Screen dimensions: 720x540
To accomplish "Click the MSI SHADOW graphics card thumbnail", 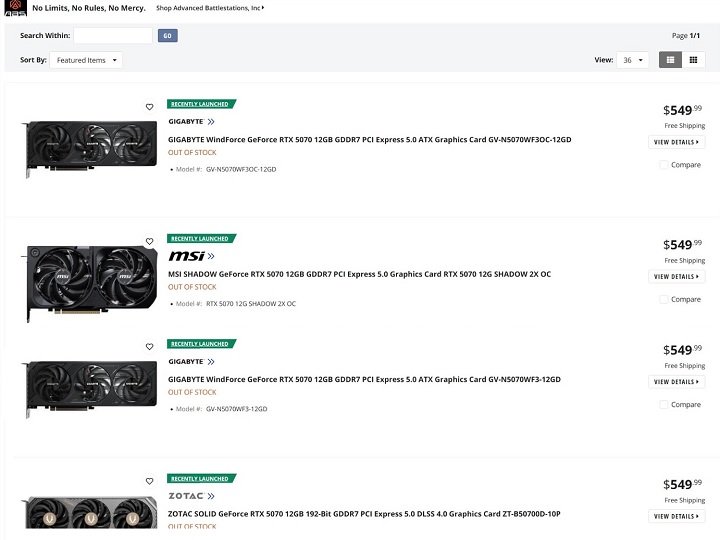I will point(90,276).
